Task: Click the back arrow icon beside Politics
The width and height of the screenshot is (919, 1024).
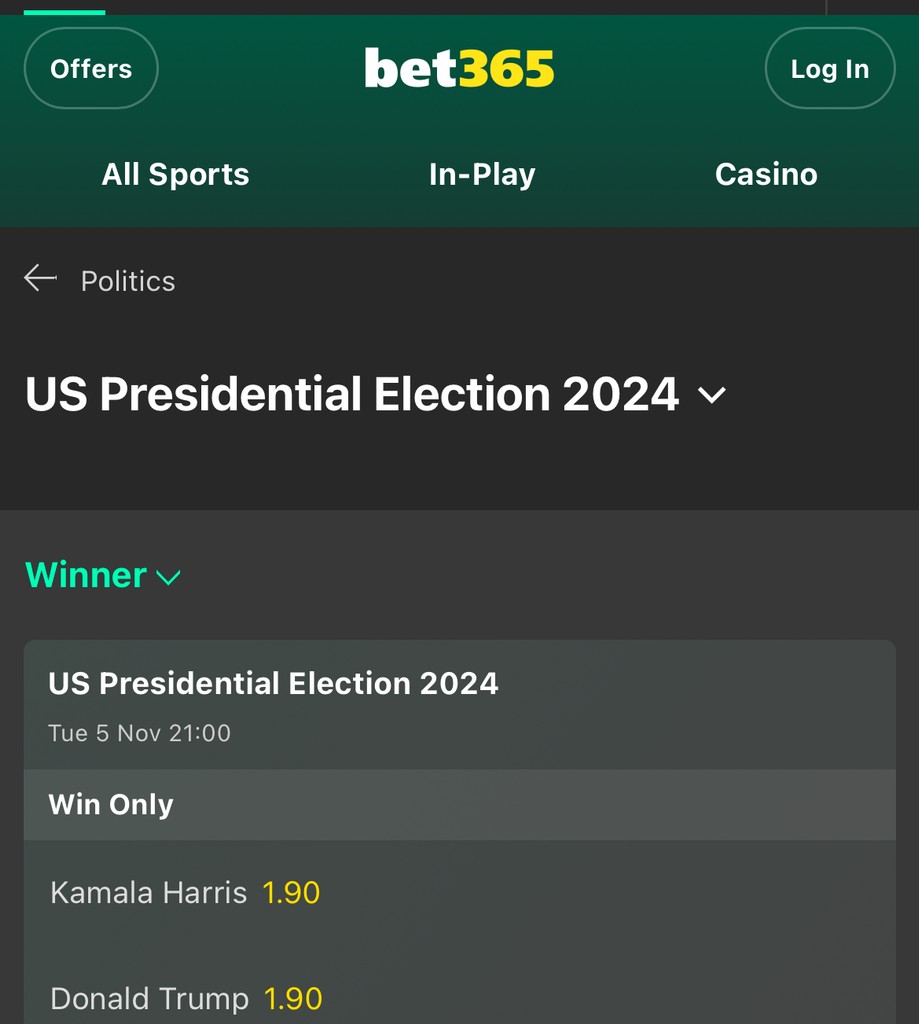Action: point(40,279)
